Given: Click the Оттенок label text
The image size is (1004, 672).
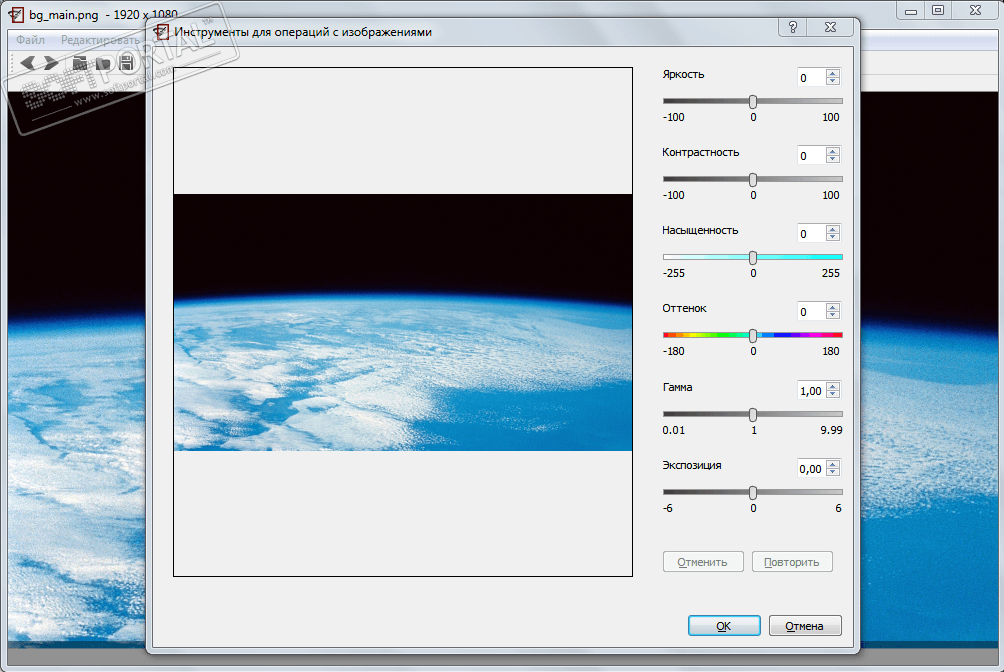Looking at the screenshot, I should [684, 309].
